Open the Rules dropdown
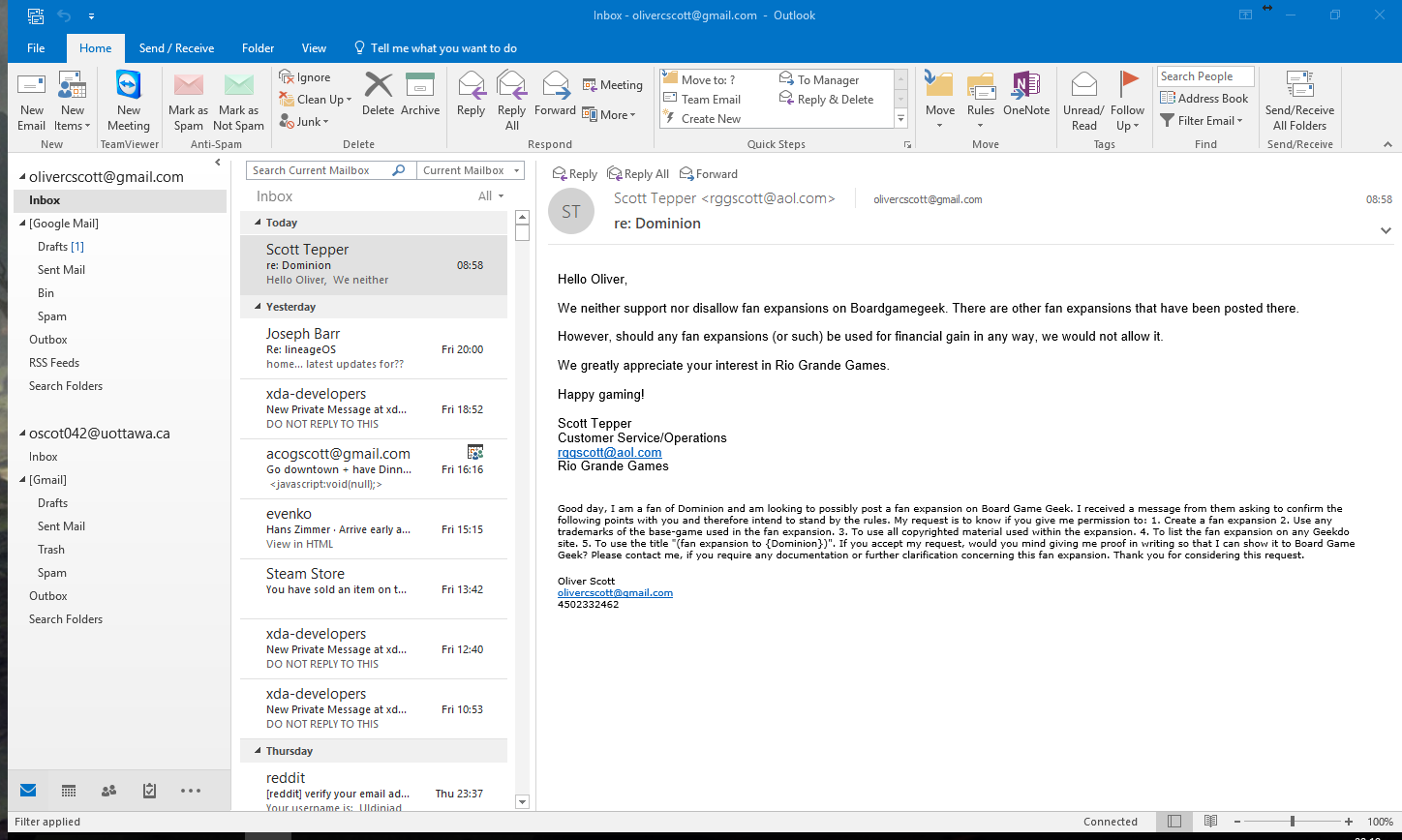This screenshot has width=1402, height=840. pos(981,101)
